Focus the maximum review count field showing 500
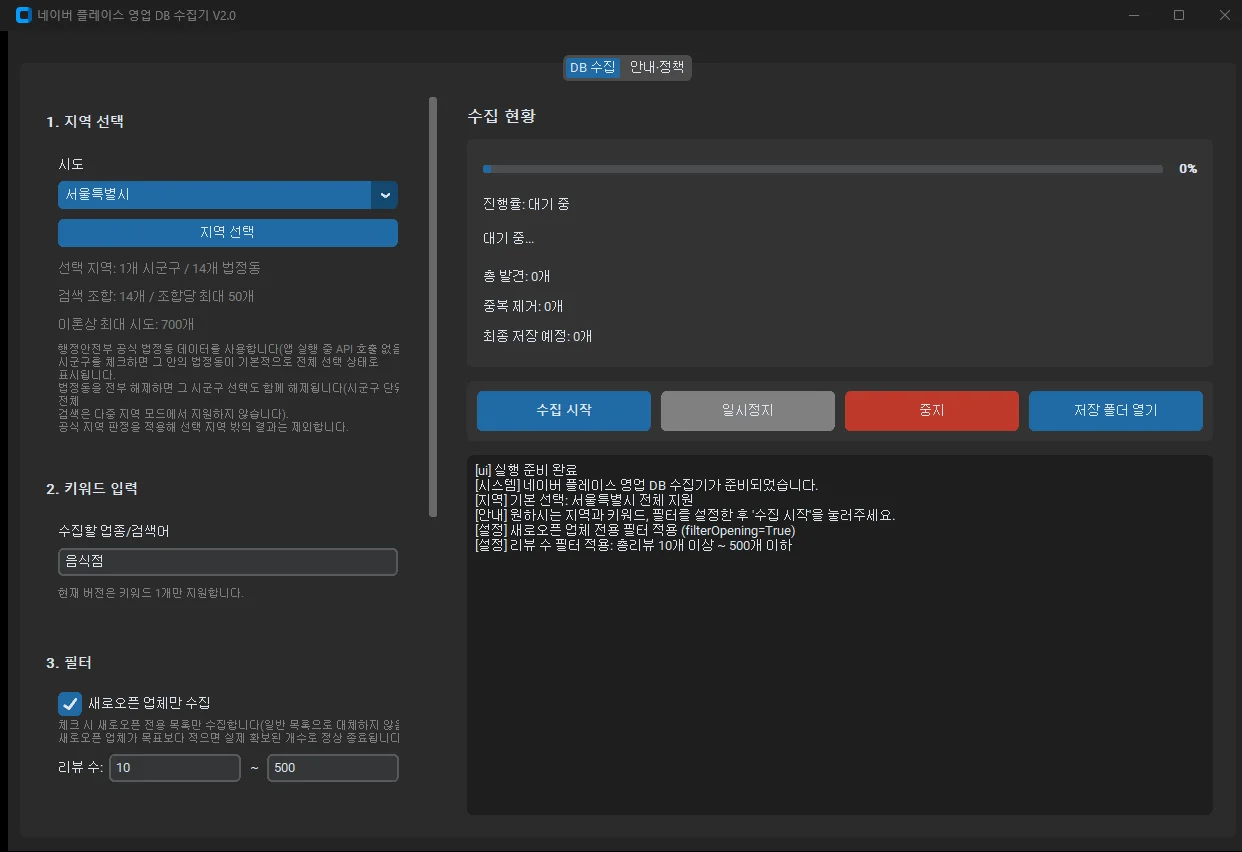 pos(333,768)
